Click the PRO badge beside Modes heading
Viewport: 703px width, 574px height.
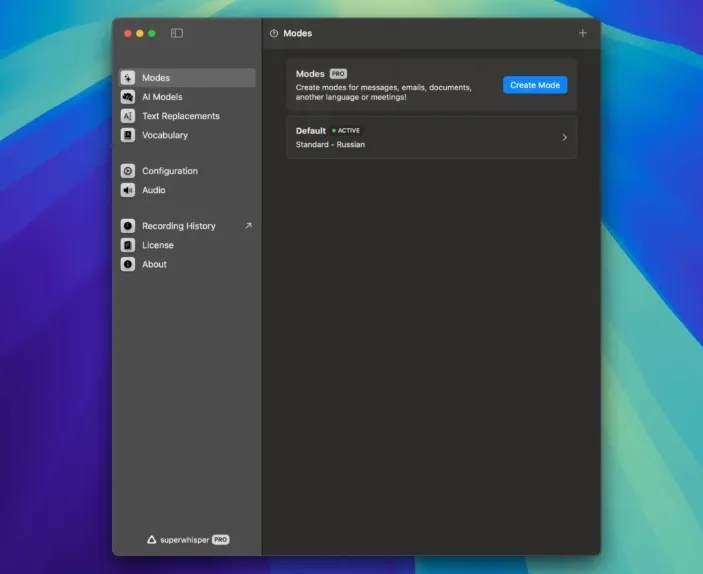(338, 74)
